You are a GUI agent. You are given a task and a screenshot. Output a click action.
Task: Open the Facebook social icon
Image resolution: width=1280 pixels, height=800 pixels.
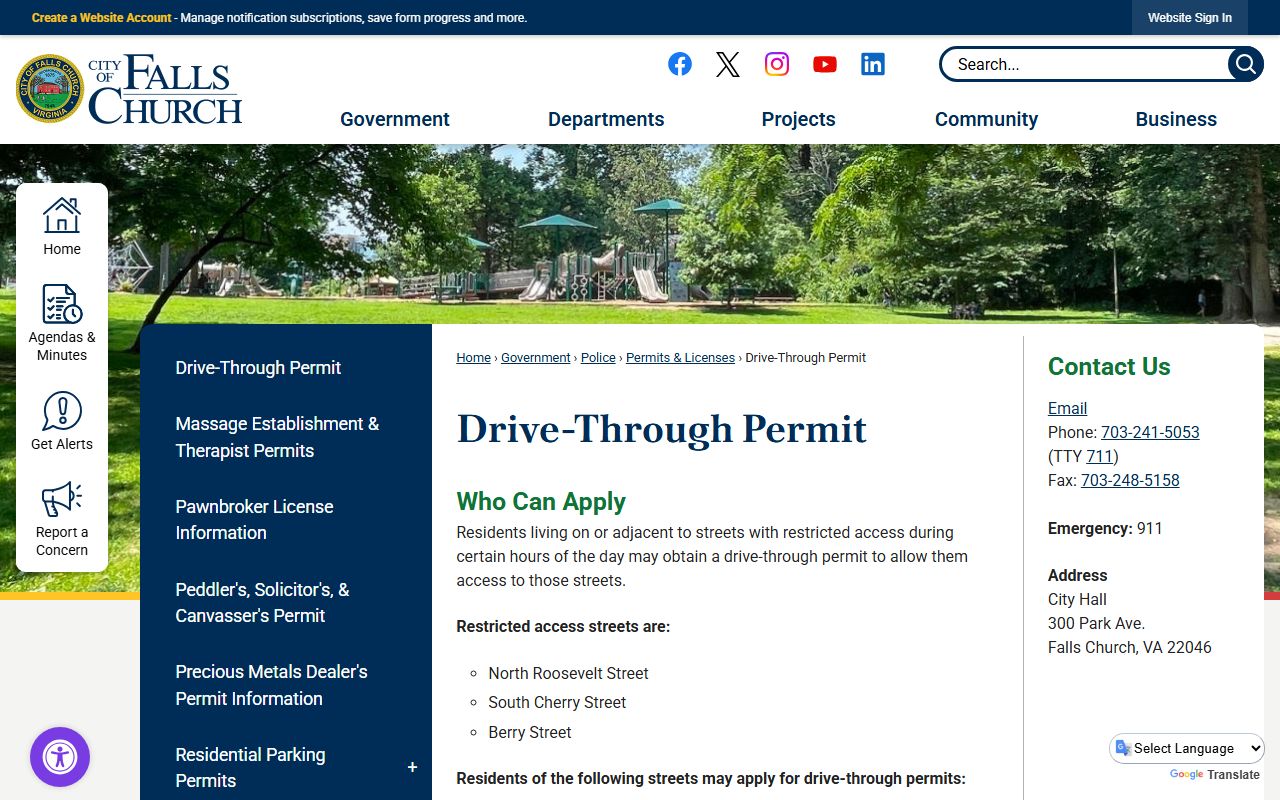[680, 64]
